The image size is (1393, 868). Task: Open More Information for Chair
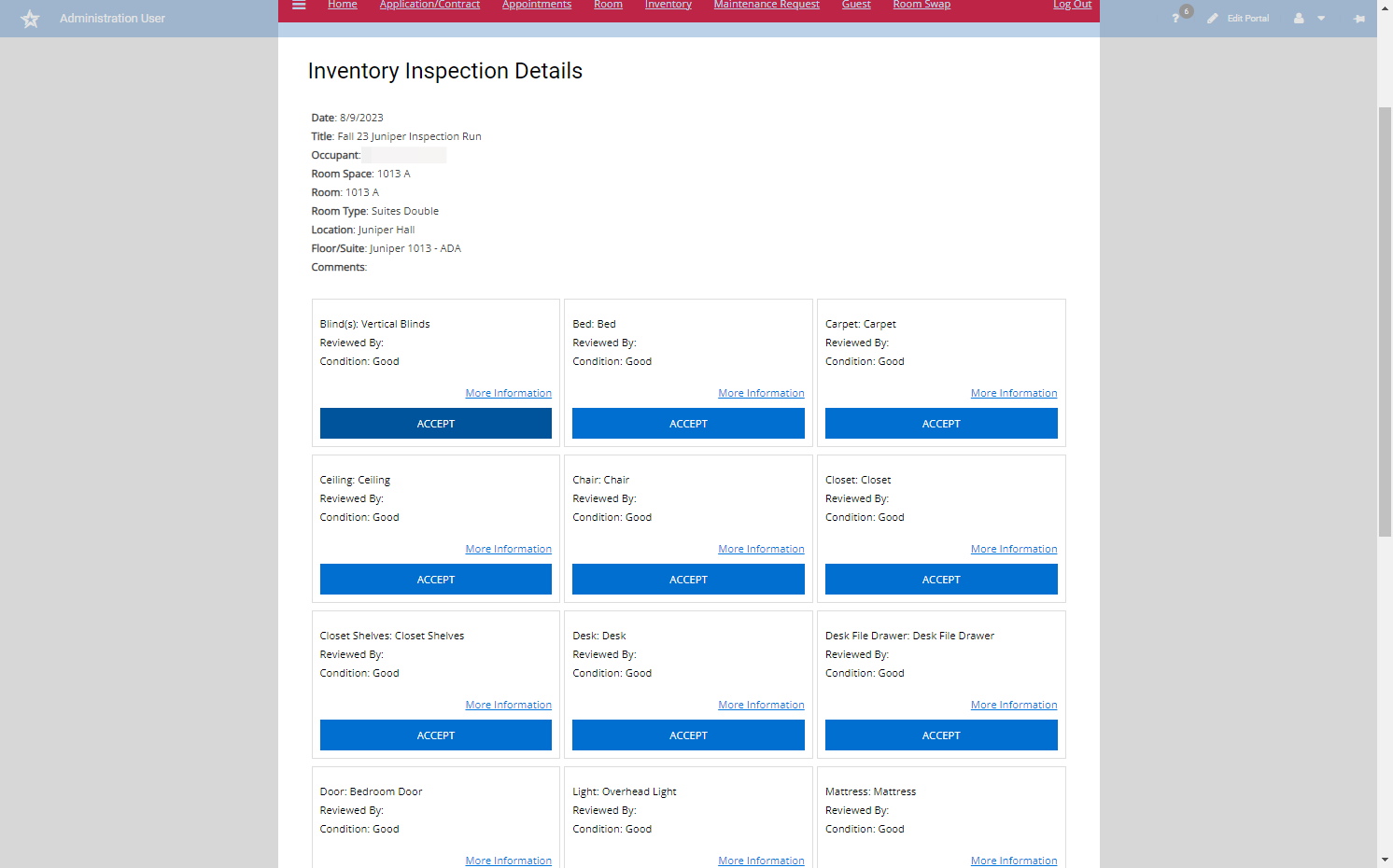pyautogui.click(x=761, y=549)
